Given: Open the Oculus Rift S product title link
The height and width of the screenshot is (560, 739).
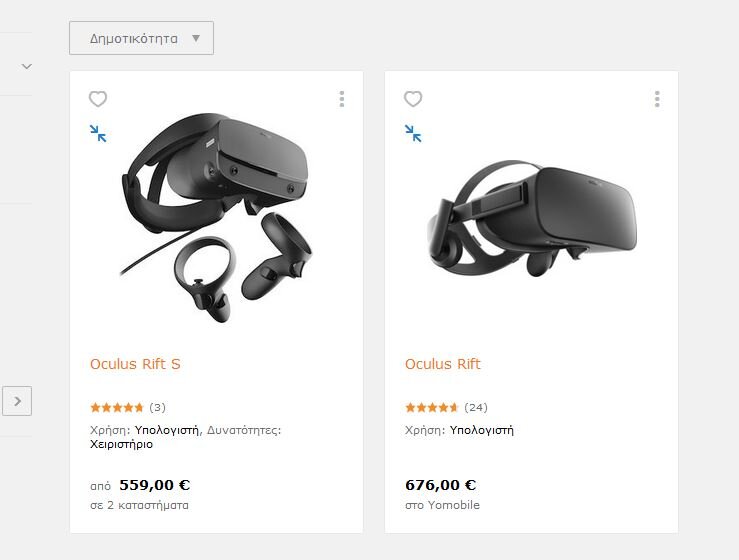Looking at the screenshot, I should click(x=135, y=364).
